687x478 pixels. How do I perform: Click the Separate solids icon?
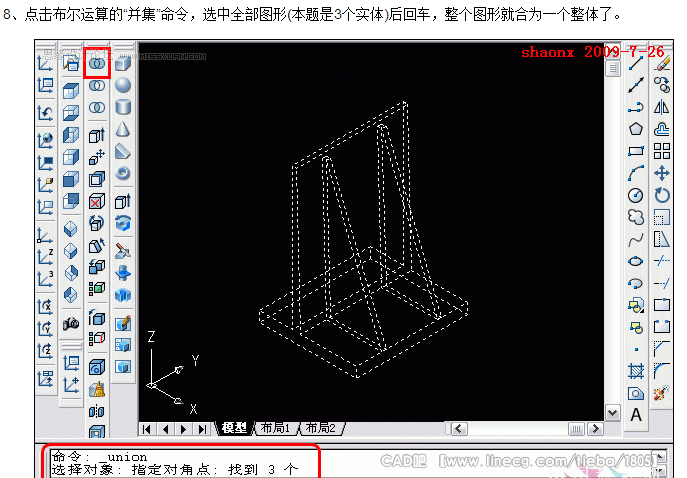click(97, 411)
